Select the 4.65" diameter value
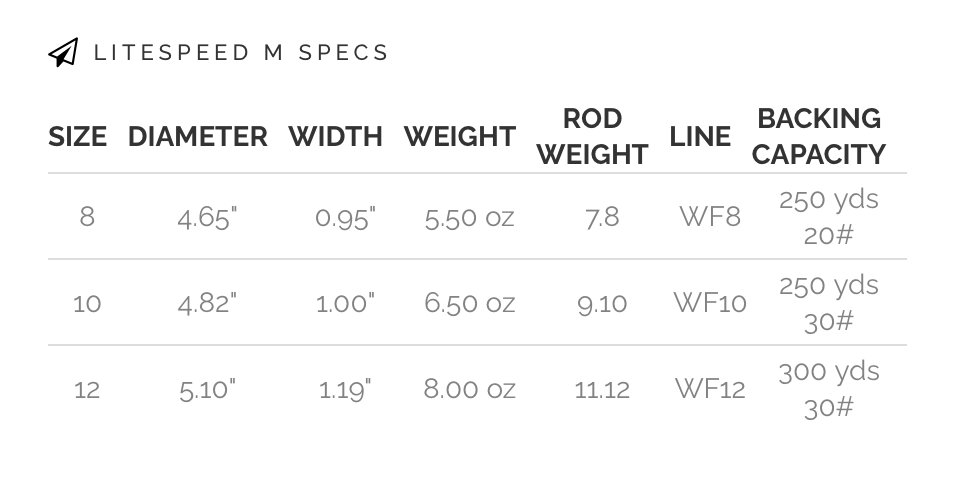 (207, 218)
